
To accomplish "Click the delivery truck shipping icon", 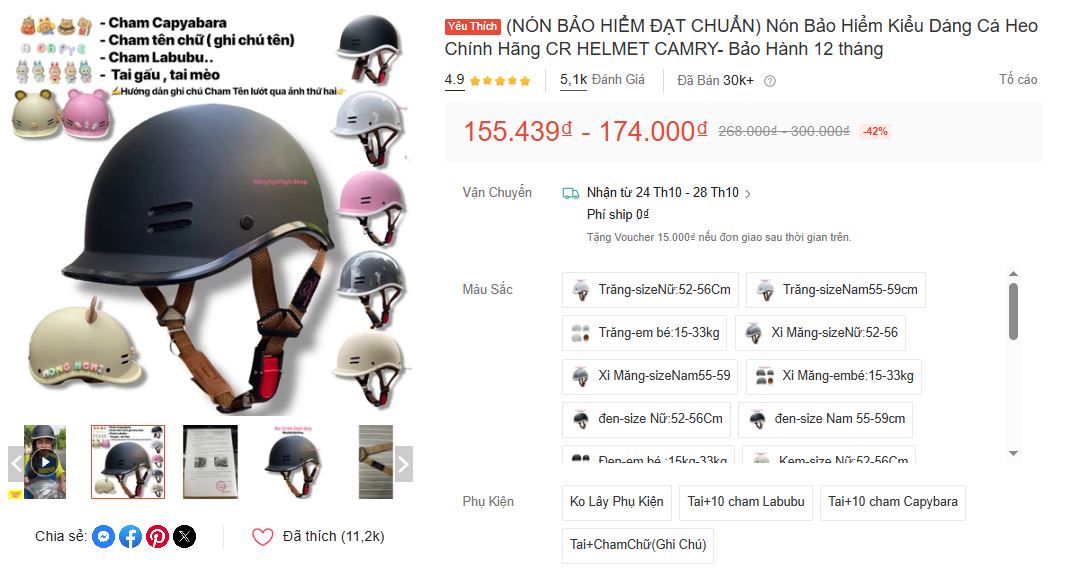I will click(x=571, y=194).
